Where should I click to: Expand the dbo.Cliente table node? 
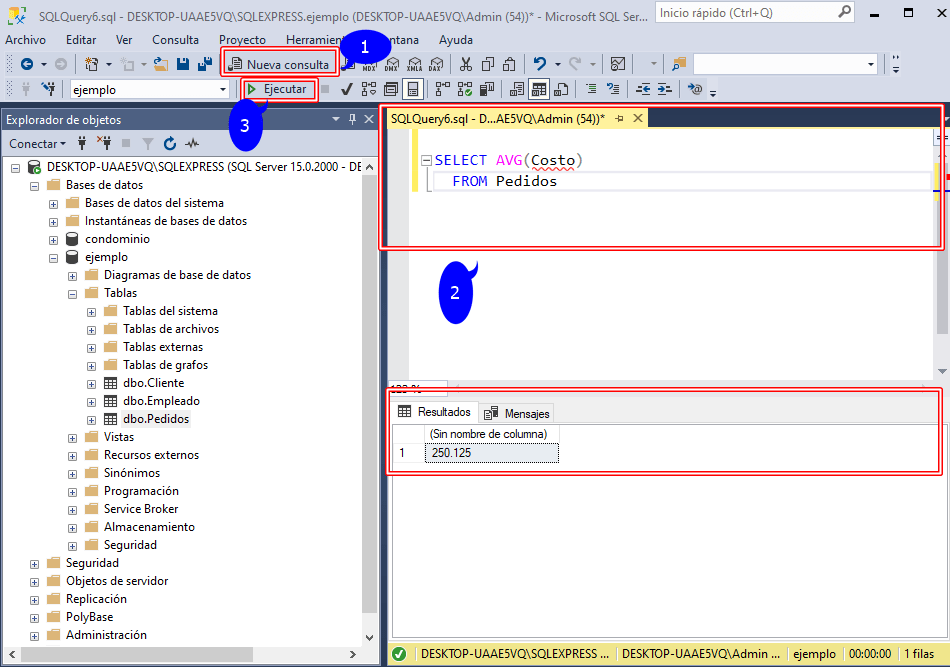(90, 382)
